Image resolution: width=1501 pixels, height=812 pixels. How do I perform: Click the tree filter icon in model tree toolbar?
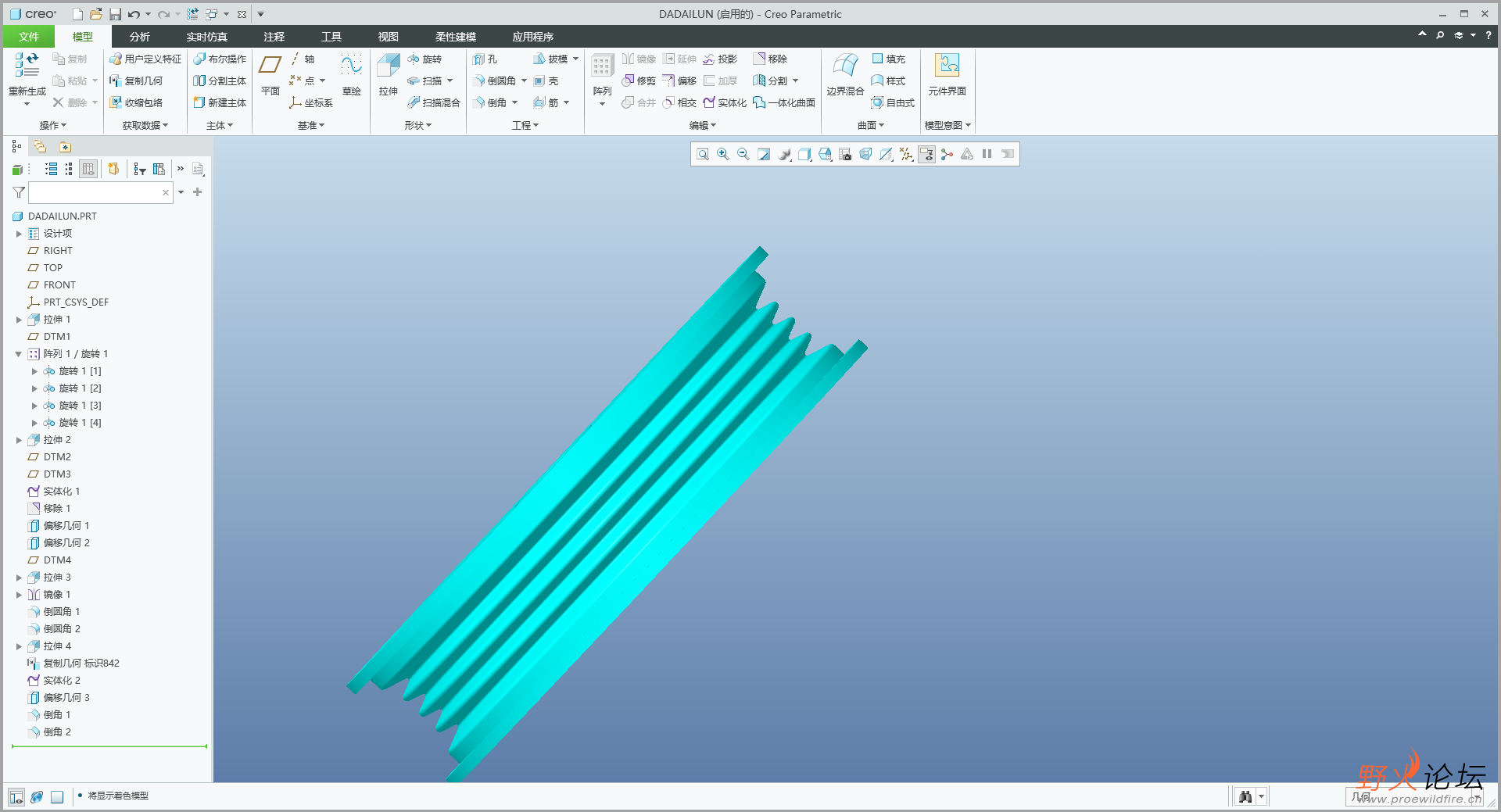pyautogui.click(x=140, y=169)
